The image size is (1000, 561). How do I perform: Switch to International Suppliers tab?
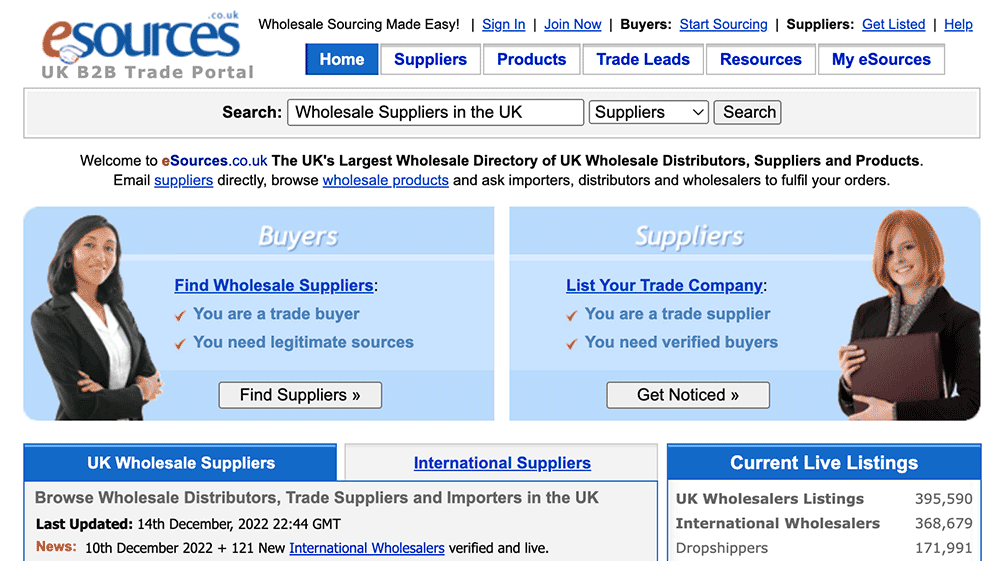(502, 463)
